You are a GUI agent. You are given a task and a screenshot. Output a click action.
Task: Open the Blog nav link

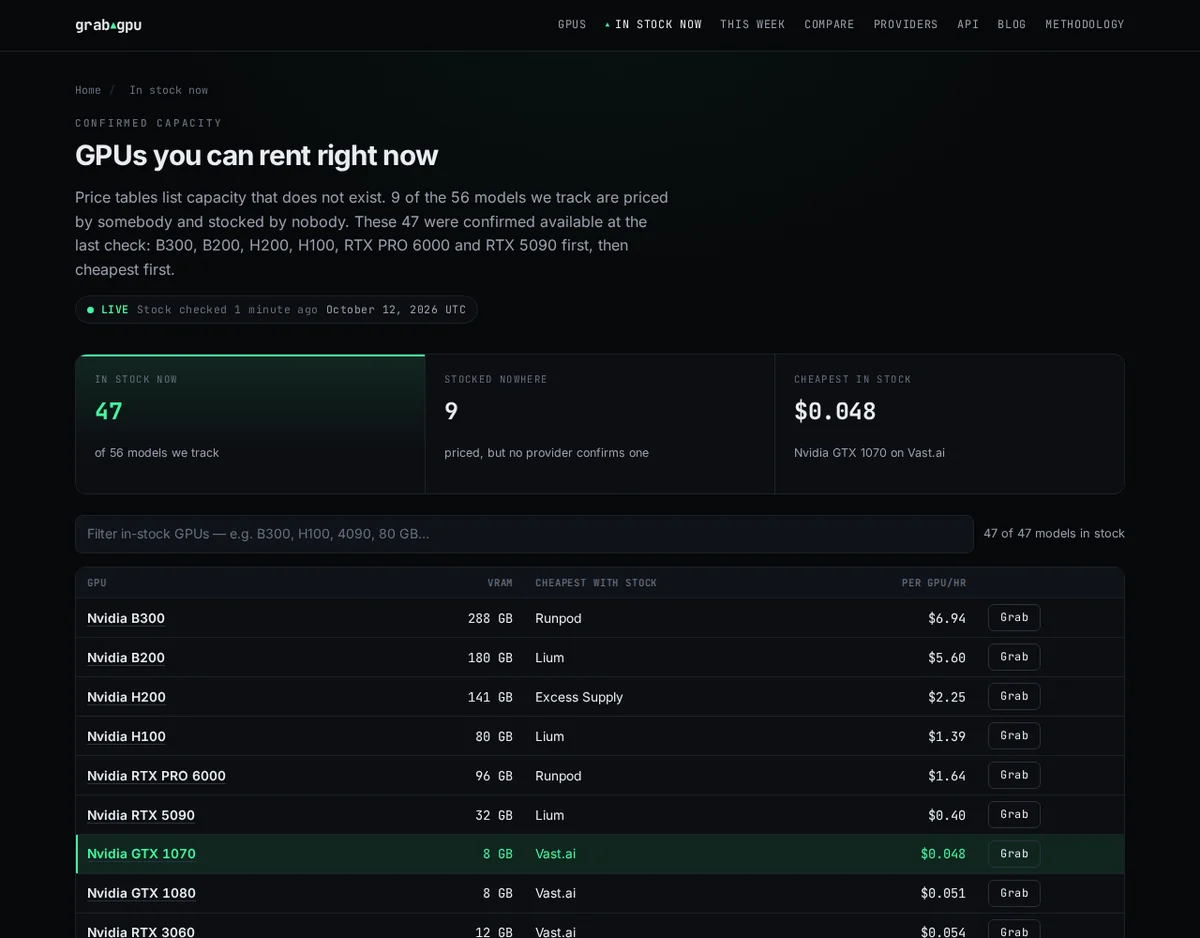pos(1012,25)
